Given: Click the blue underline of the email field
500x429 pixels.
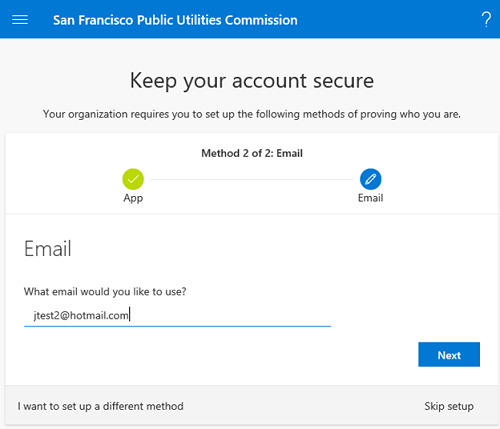Looking at the screenshot, I should 177,326.
